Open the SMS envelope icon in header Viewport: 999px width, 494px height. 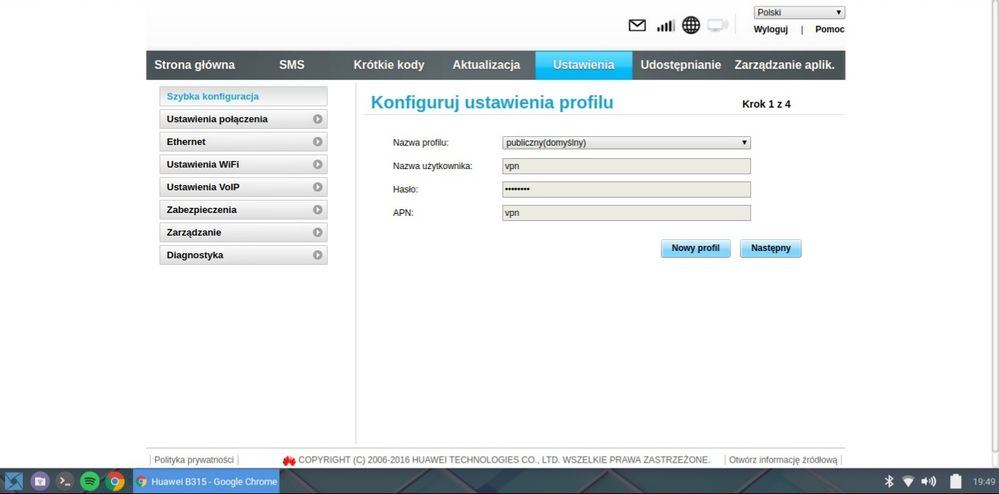[637, 25]
